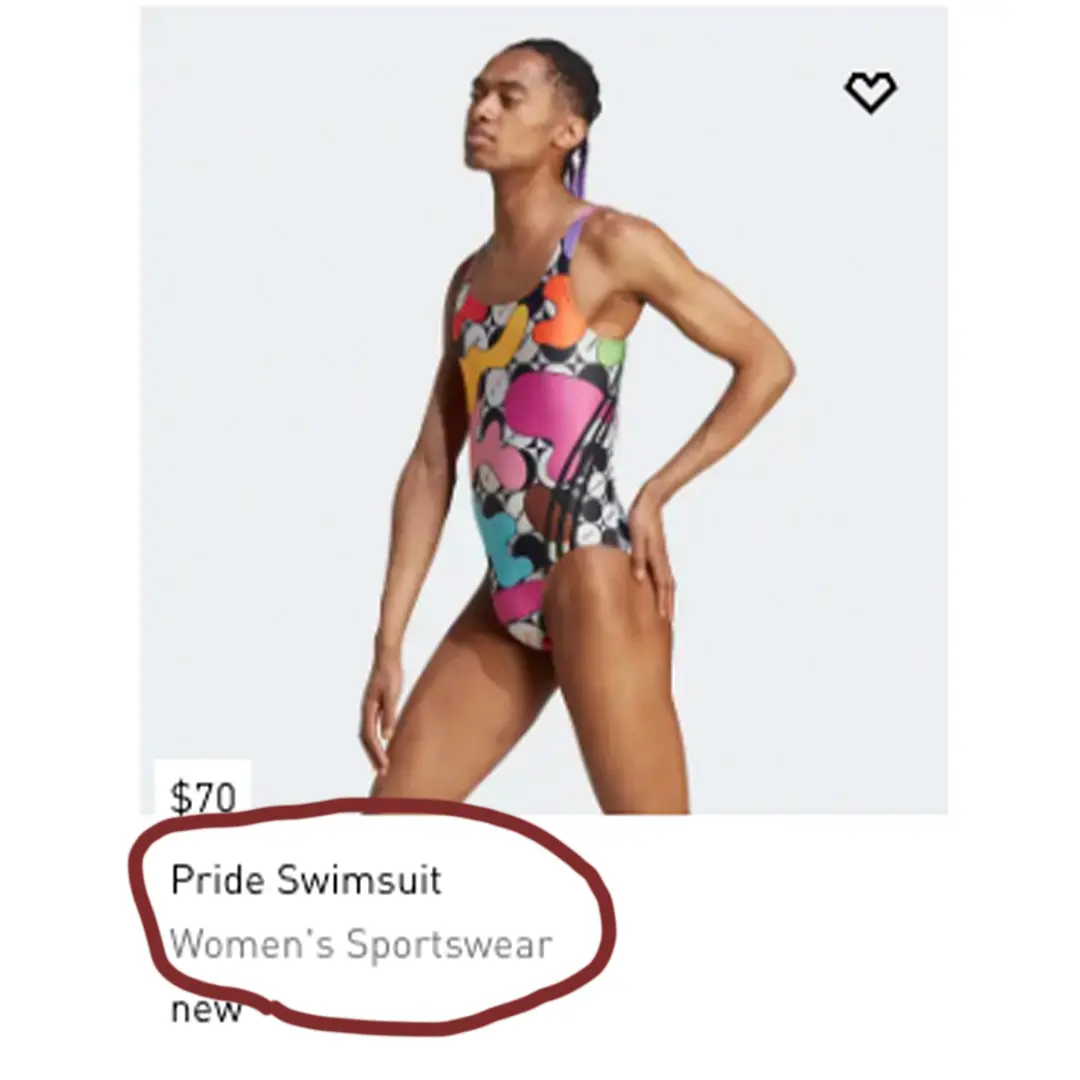Select the Women's Sportswear category text
Image resolution: width=1080 pixels, height=1080 pixels.
(x=361, y=944)
